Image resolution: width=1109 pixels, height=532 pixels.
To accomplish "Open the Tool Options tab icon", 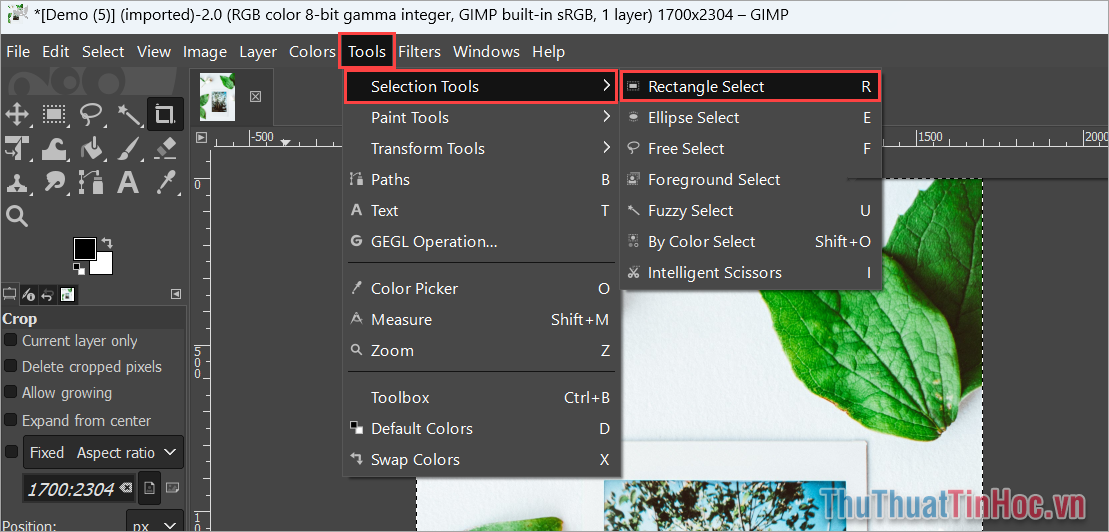I will pyautogui.click(x=10, y=294).
